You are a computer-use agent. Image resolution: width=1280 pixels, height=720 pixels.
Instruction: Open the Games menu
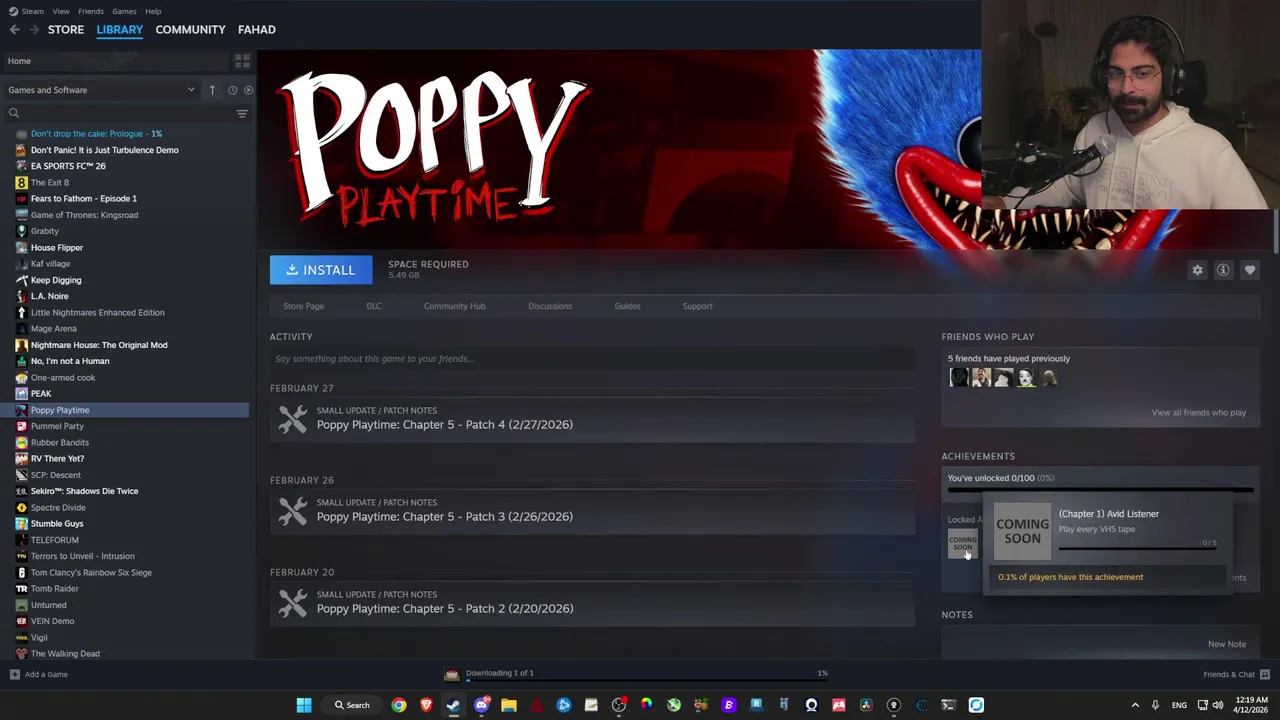coord(124,11)
